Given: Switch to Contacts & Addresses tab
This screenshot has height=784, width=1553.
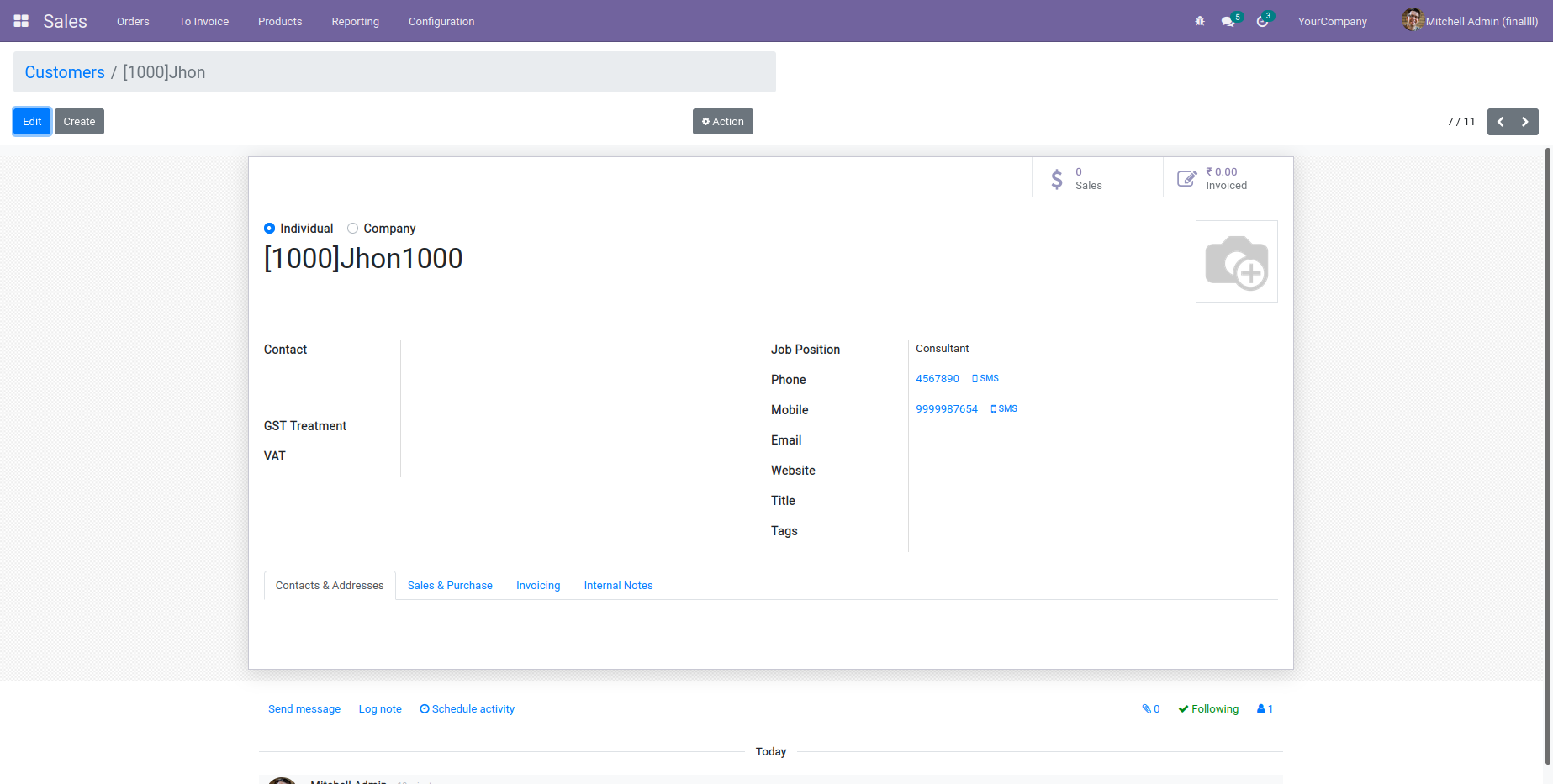Looking at the screenshot, I should 330,586.
